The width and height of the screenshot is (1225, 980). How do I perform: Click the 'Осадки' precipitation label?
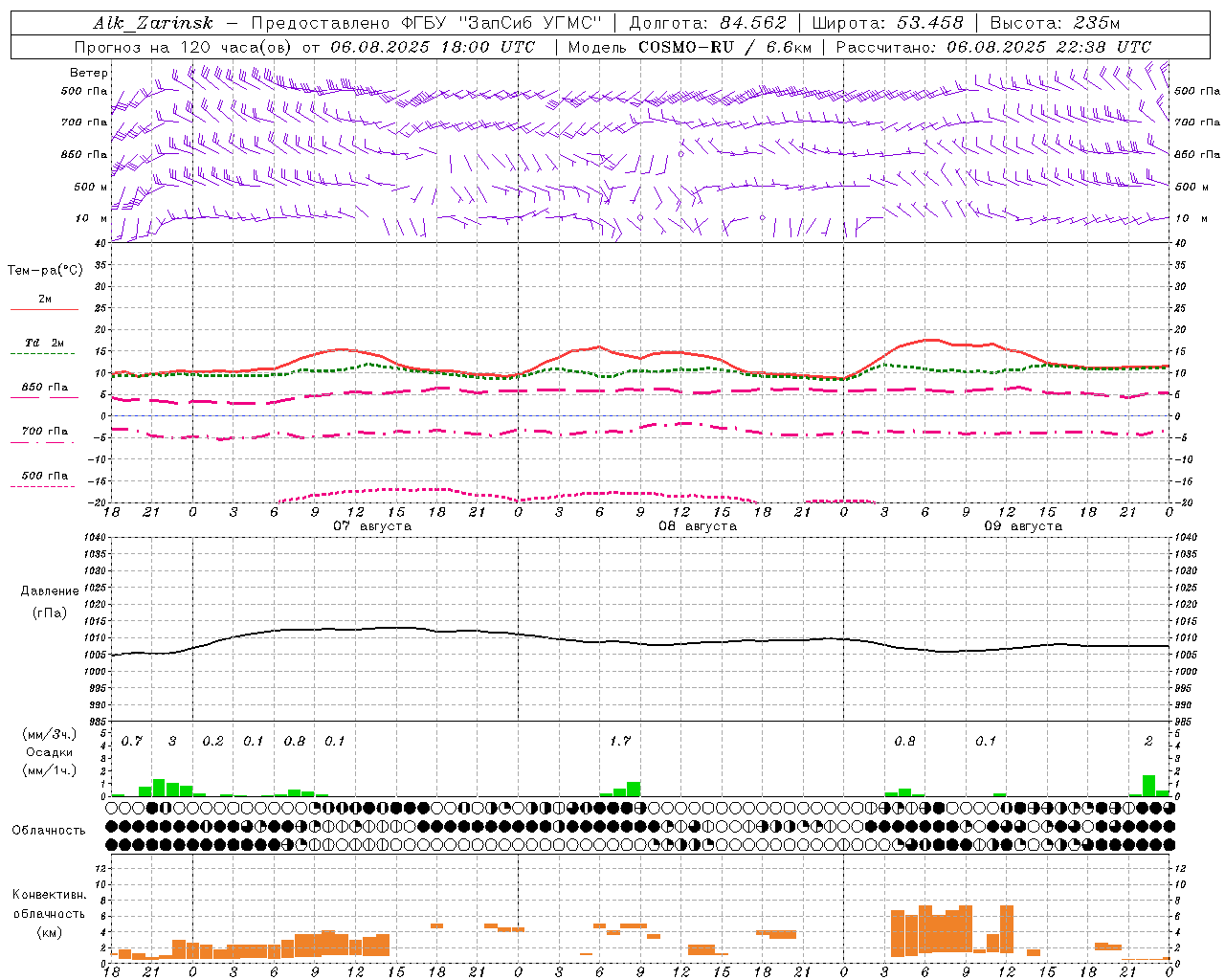[x=49, y=752]
